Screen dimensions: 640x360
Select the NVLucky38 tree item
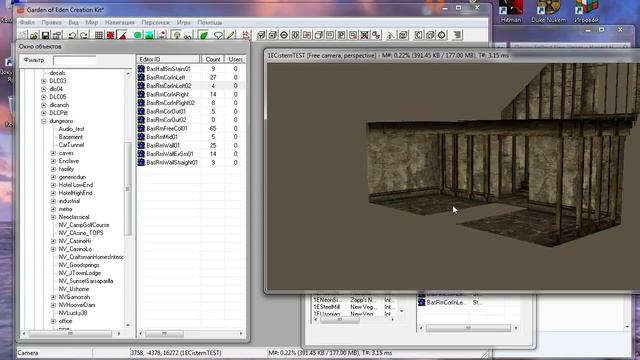coord(73,313)
